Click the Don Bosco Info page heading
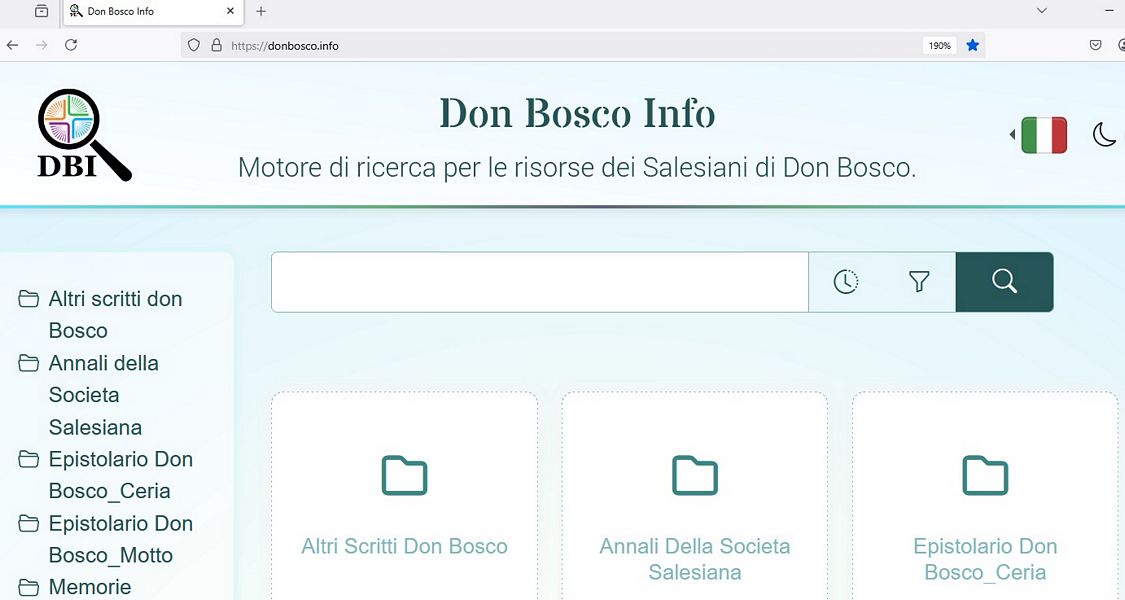The image size is (1125, 600). pos(578,114)
